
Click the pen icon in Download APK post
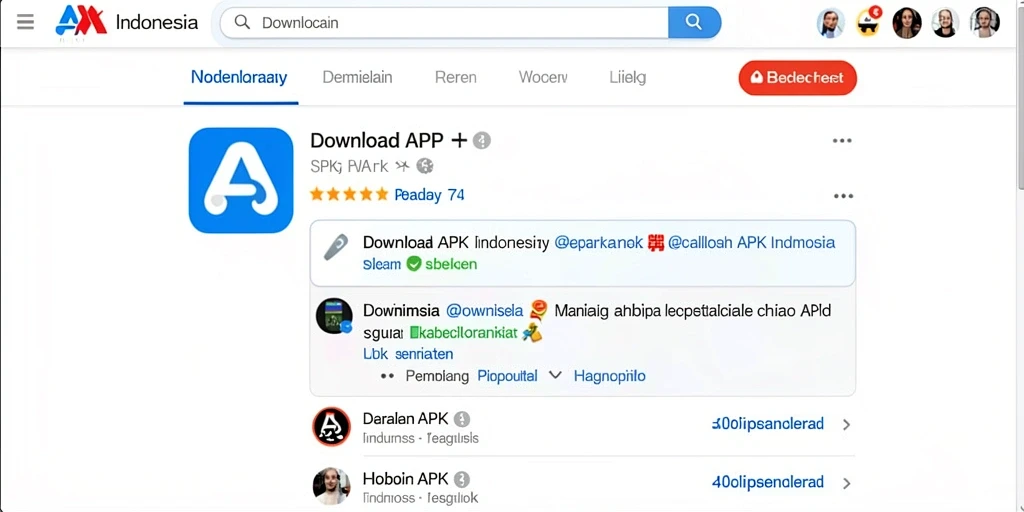click(x=336, y=248)
